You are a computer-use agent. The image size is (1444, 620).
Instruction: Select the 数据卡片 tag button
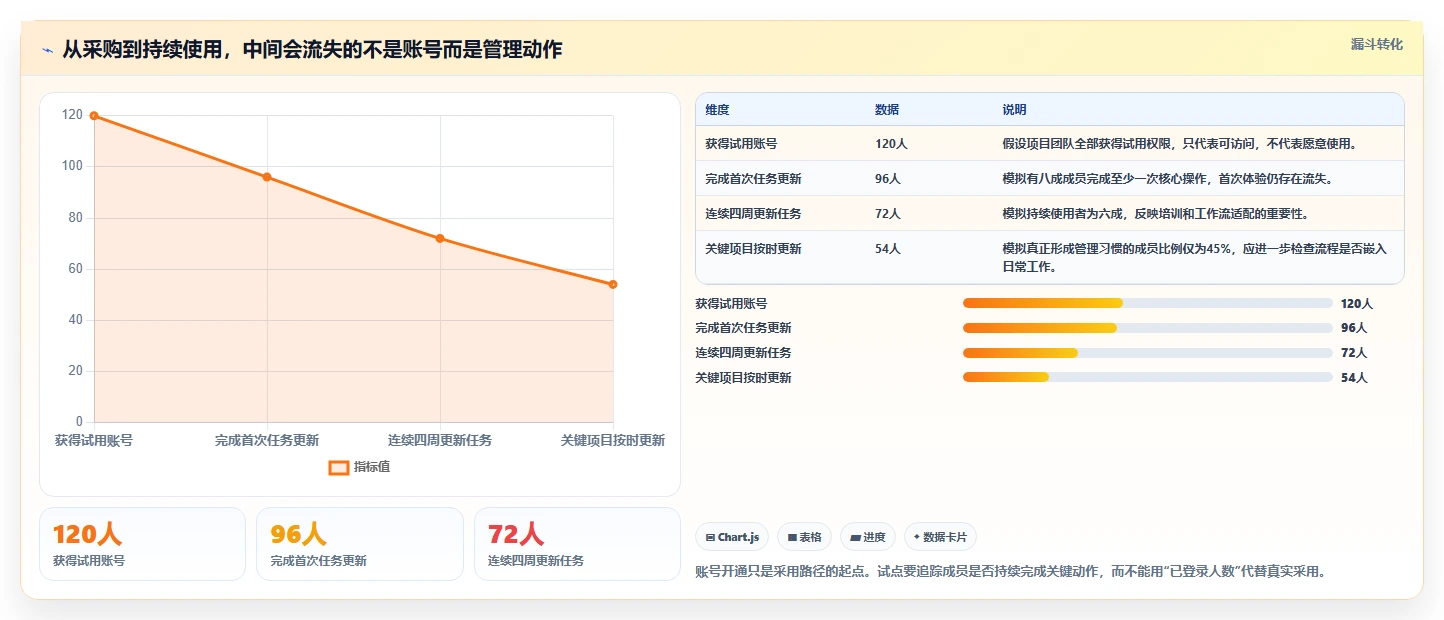tap(940, 537)
